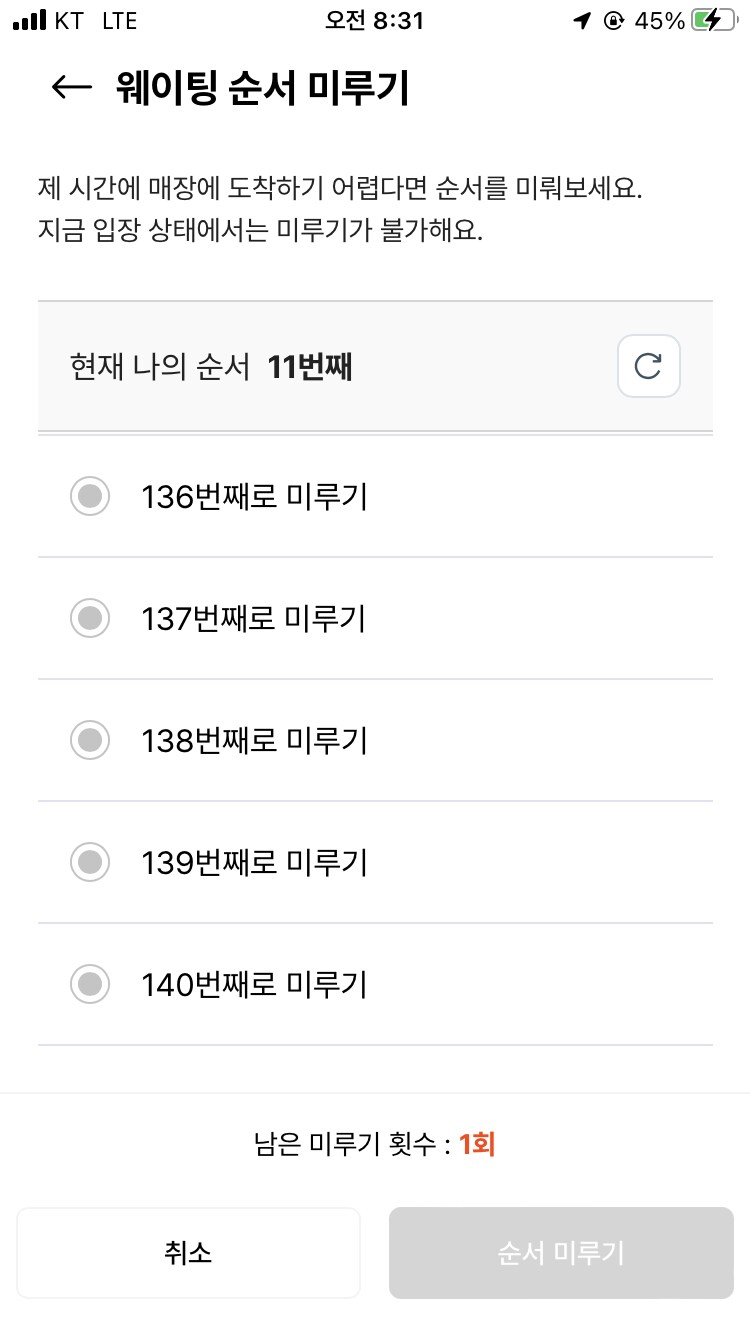
Task: Tap the cellular signal bars icon
Action: tap(30, 21)
